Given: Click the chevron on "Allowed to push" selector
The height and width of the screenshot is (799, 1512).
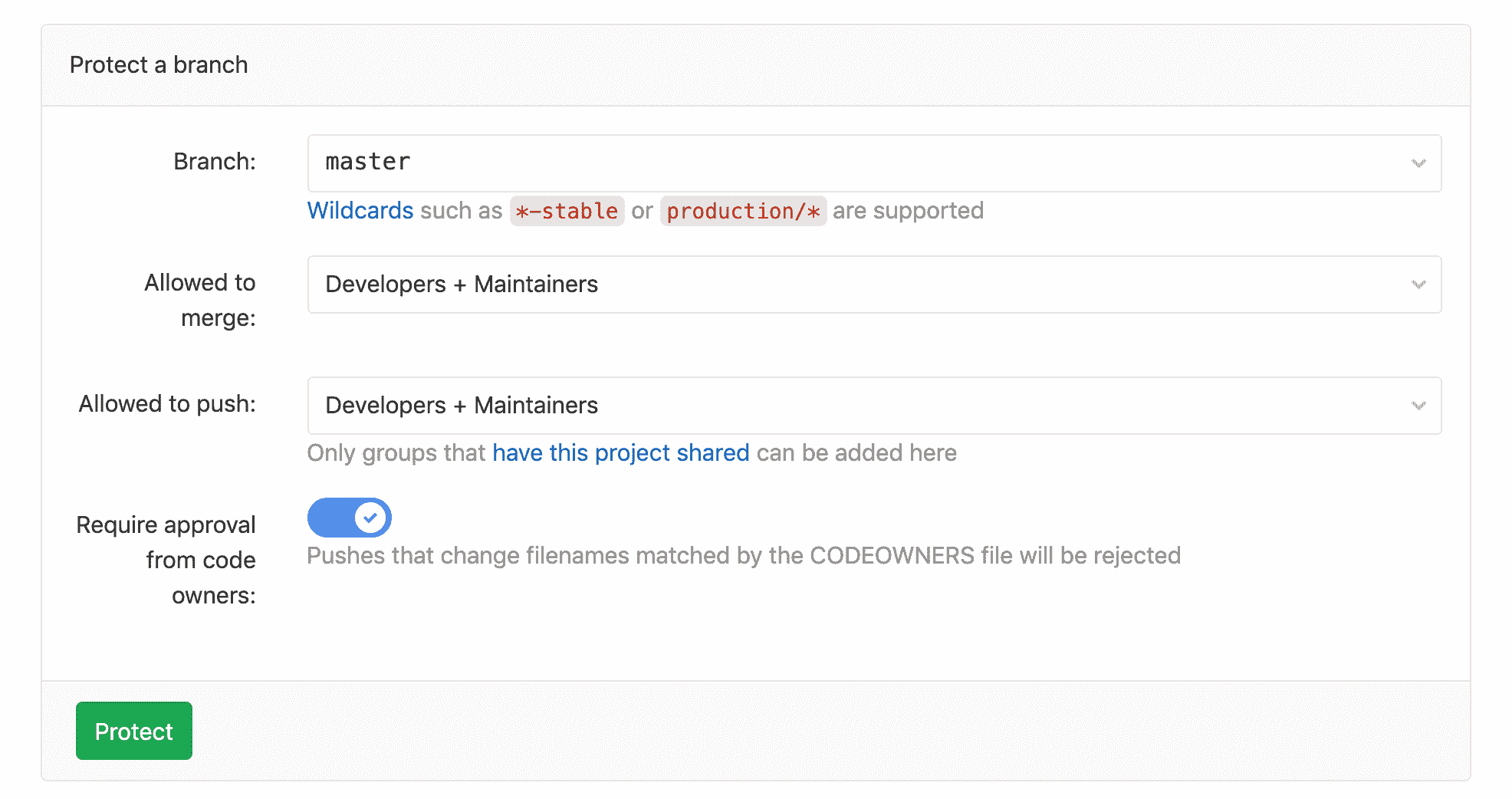Looking at the screenshot, I should tap(1418, 405).
